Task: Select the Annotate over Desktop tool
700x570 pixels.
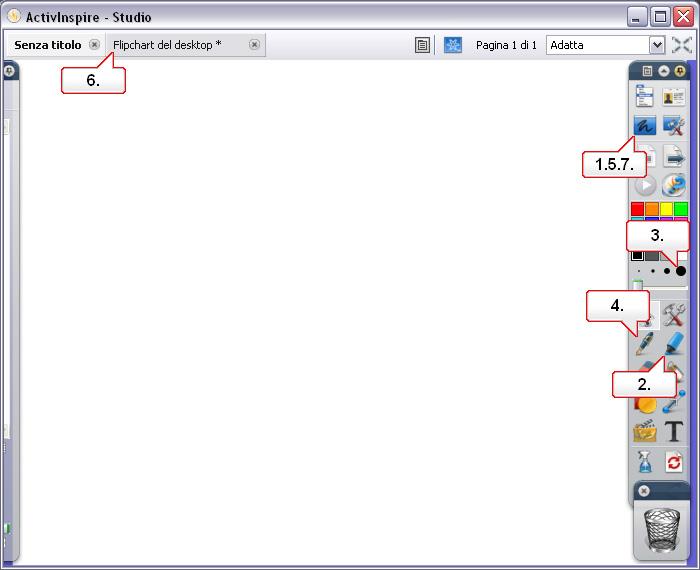Action: (645, 125)
